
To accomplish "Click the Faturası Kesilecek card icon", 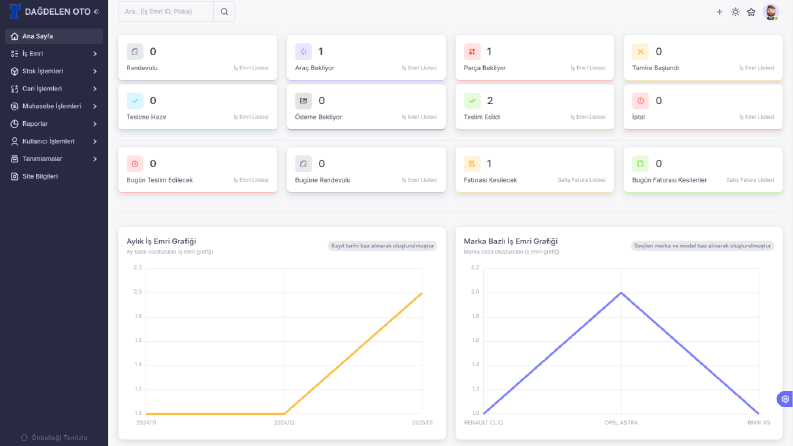I will click(x=472, y=164).
